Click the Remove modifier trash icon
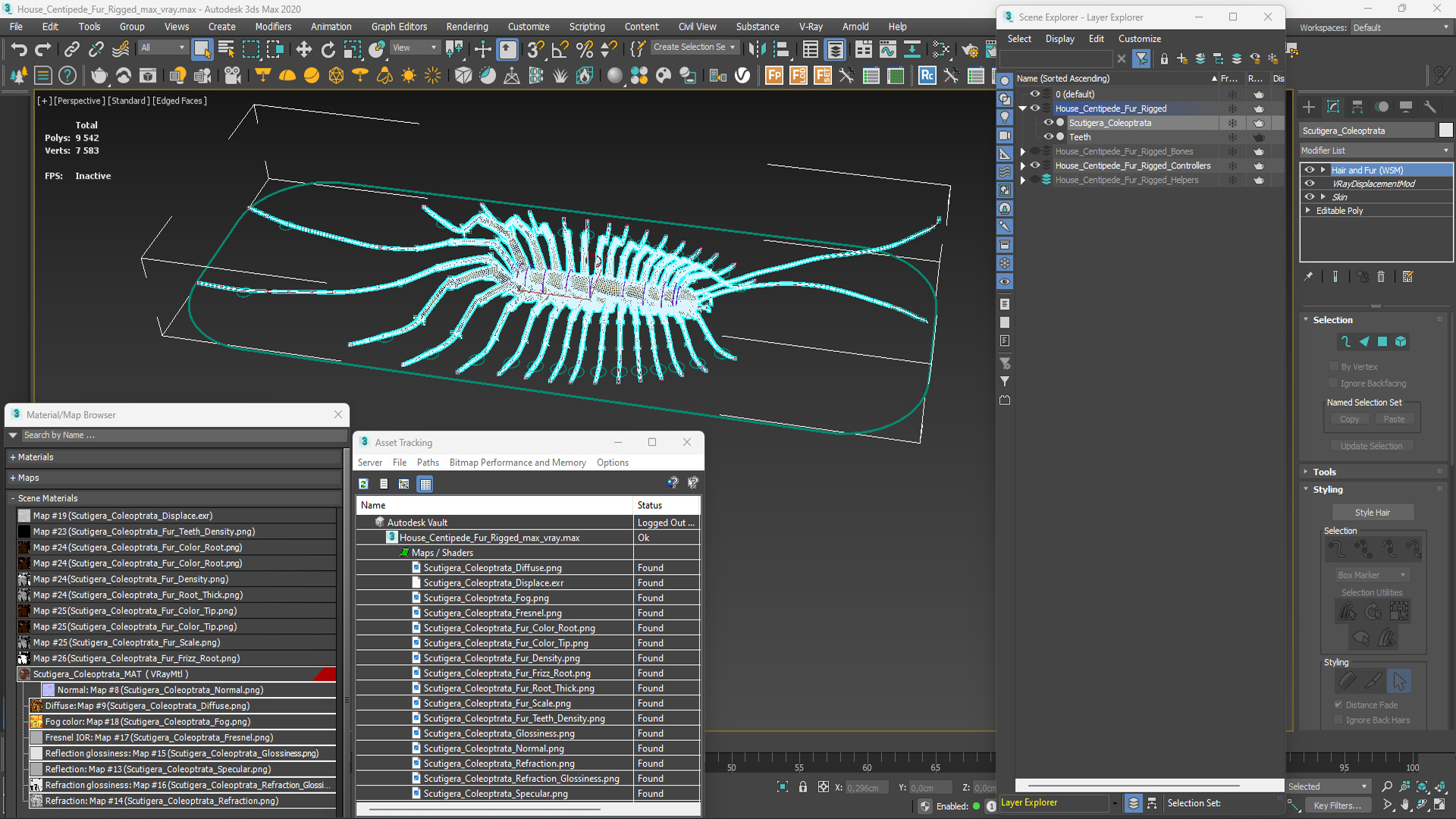The height and width of the screenshot is (819, 1456). point(1381,277)
